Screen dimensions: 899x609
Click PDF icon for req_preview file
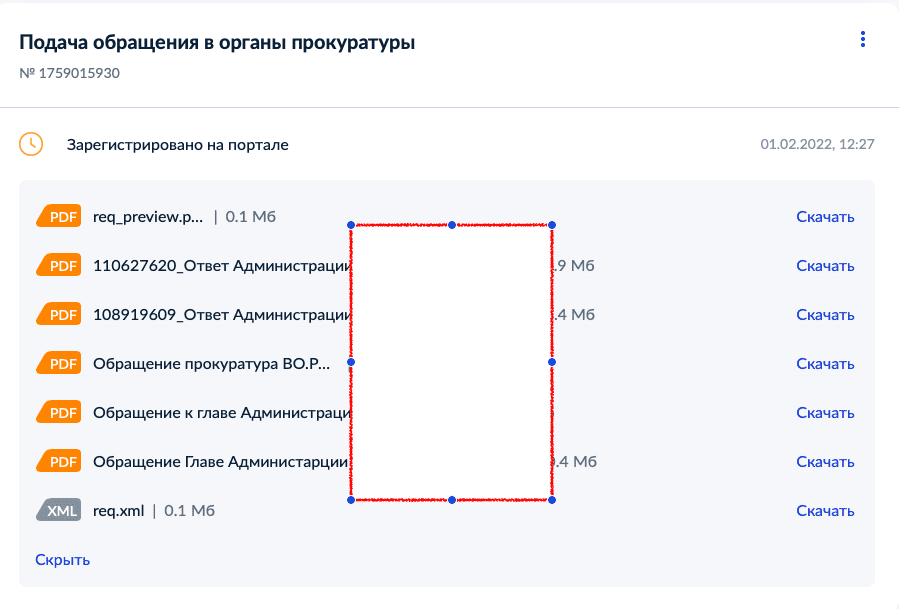click(58, 216)
